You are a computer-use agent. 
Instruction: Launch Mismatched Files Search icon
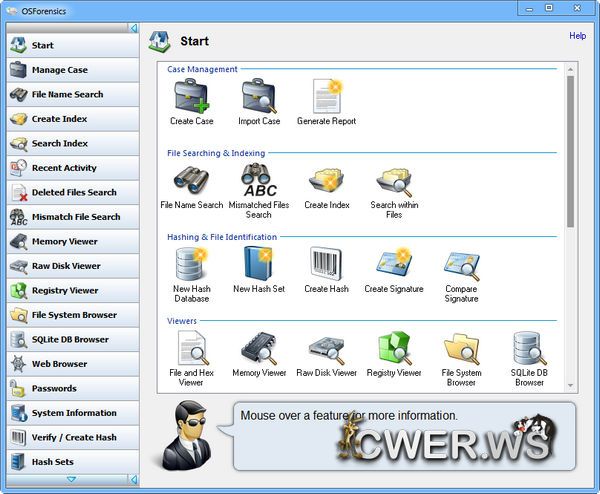(x=259, y=180)
